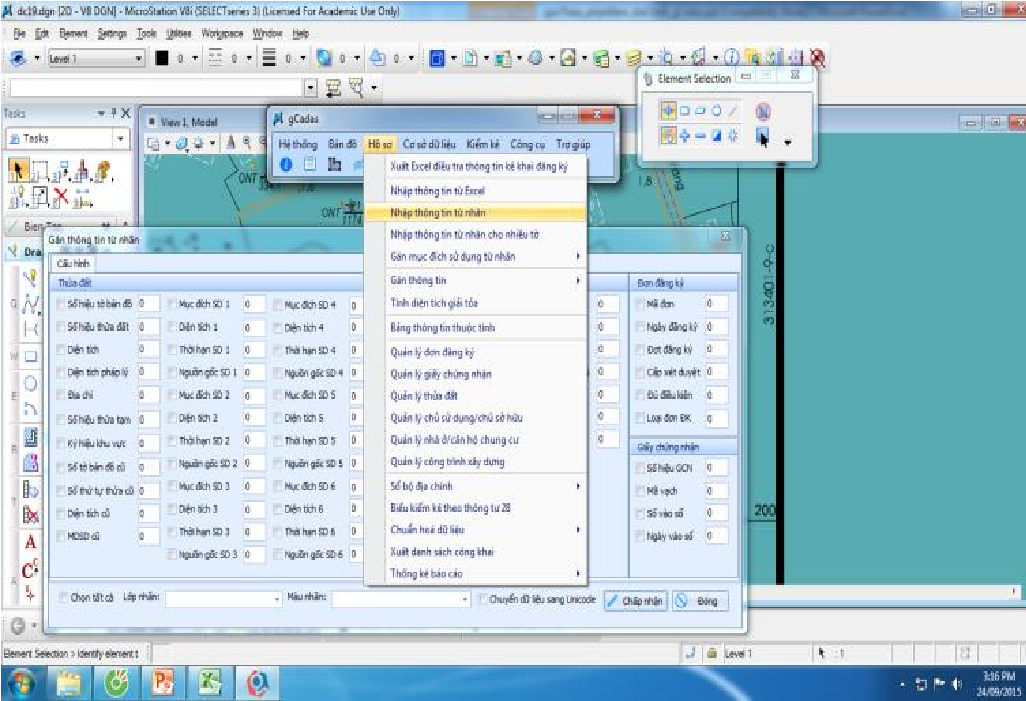
Task: Click the red delete element icon in the left toolbar
Action: point(31,515)
